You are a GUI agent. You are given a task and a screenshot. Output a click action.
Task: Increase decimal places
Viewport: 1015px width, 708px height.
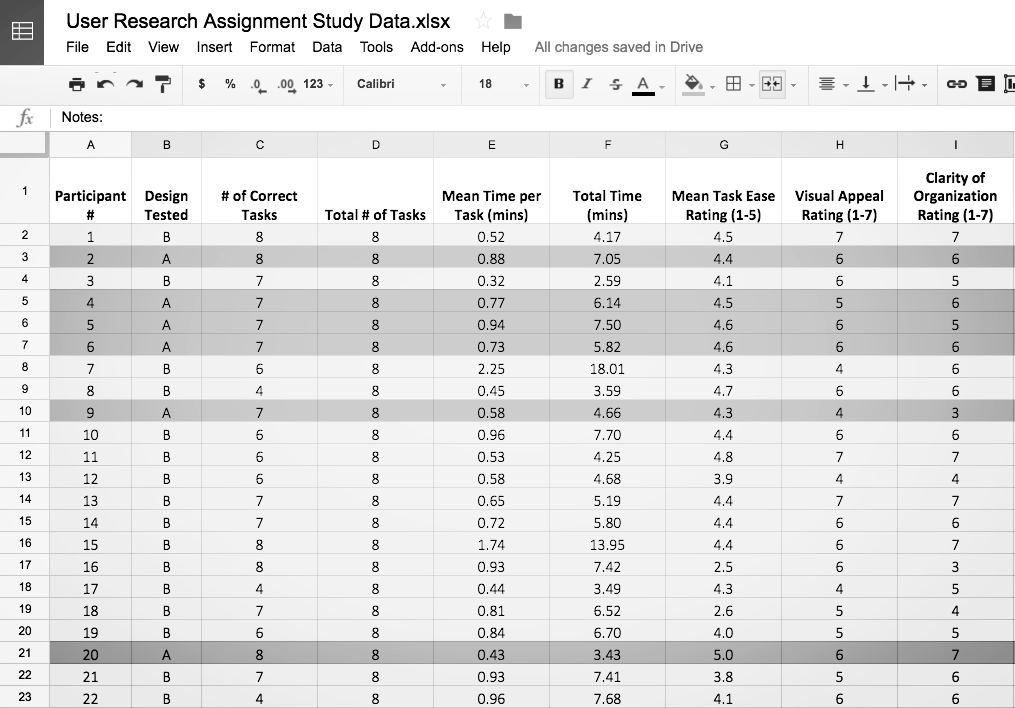[285, 84]
